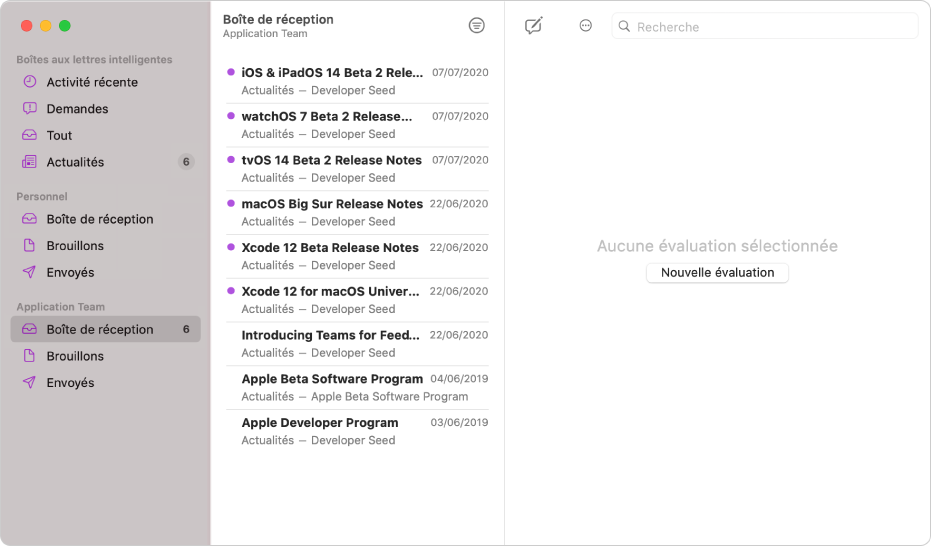This screenshot has width=931, height=548.
Task: Open Apple Developer Program message
Action: [x=357, y=431]
